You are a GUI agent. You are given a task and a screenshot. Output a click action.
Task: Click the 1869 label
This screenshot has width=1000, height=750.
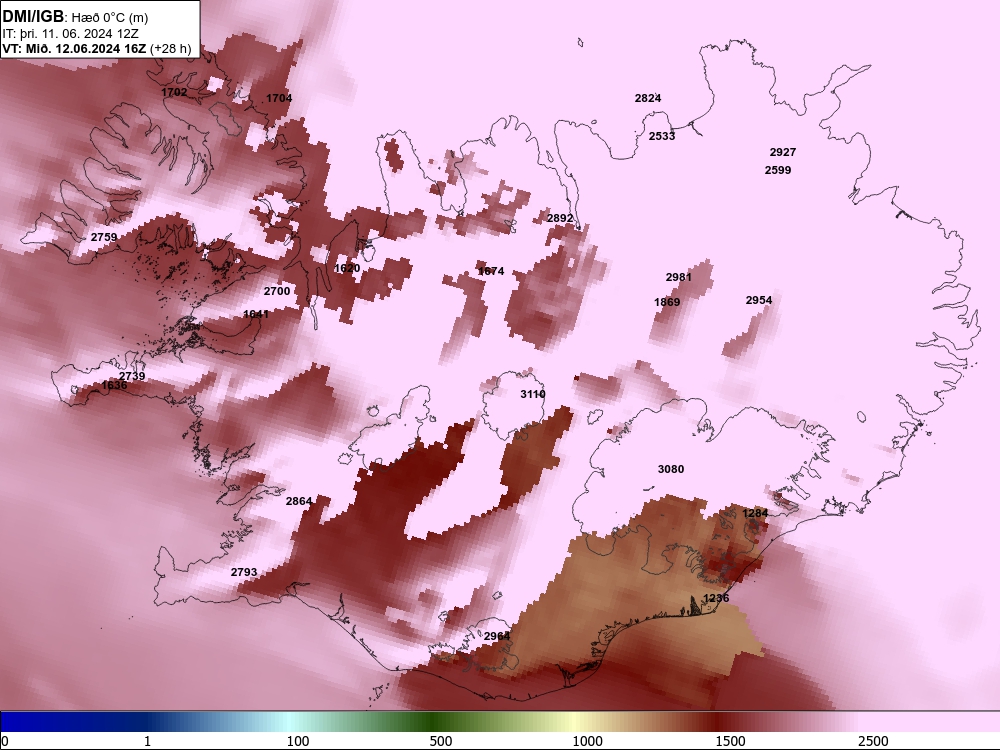coord(667,302)
